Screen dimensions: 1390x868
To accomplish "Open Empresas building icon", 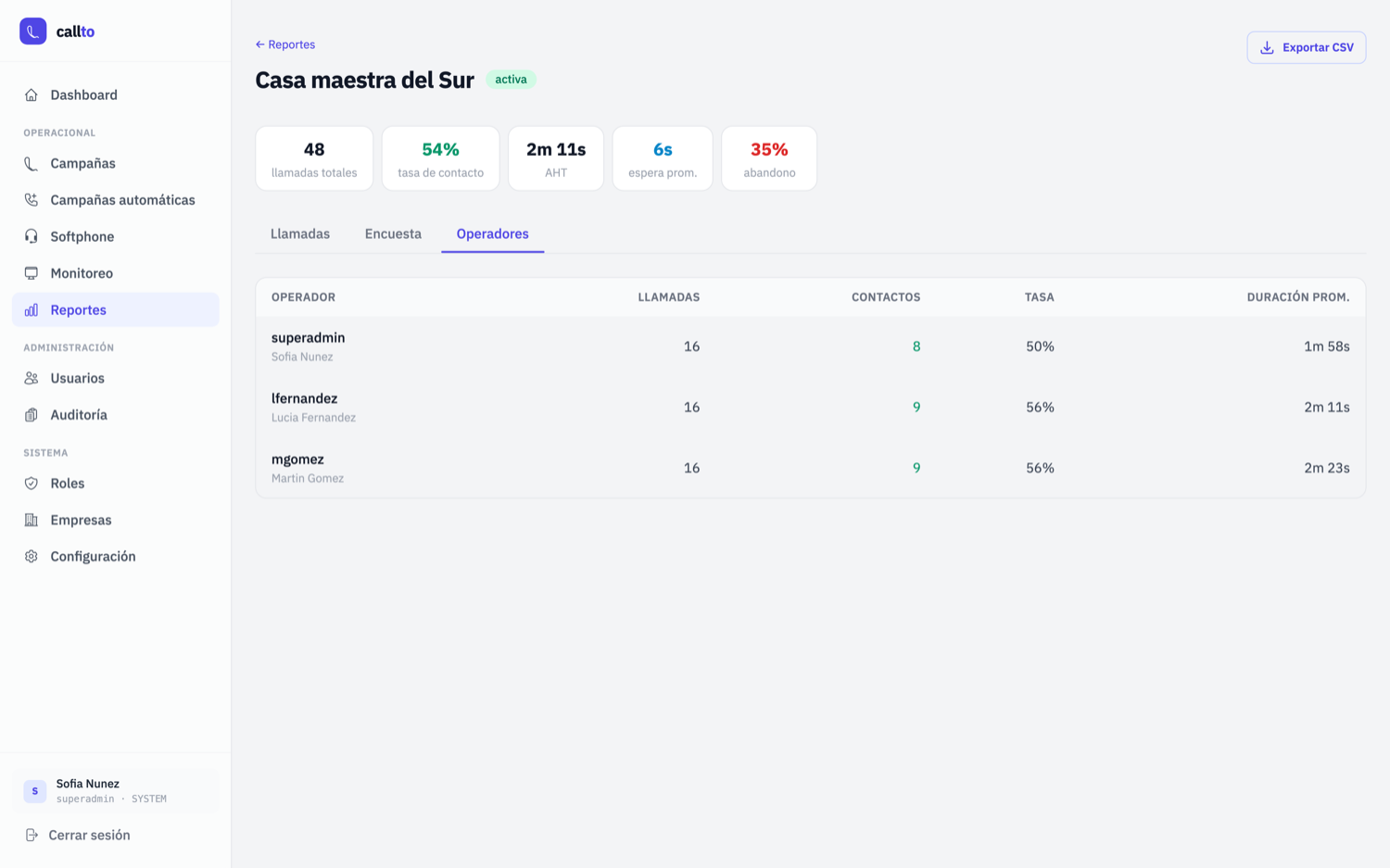I will [32, 520].
